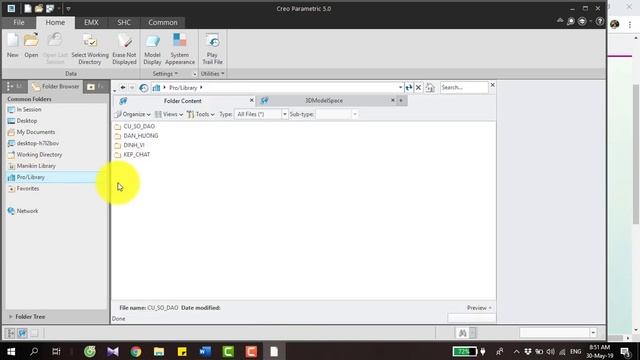Viewport: 640px width, 360px height.
Task: Switch to the Common ribbon tab
Action: pyautogui.click(x=163, y=22)
